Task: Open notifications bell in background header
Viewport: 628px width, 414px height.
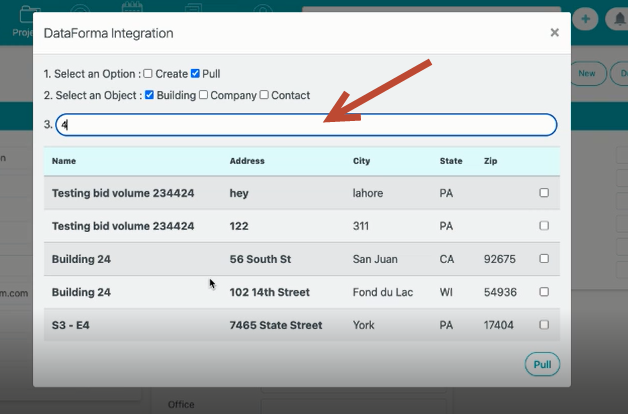Action: [619, 19]
